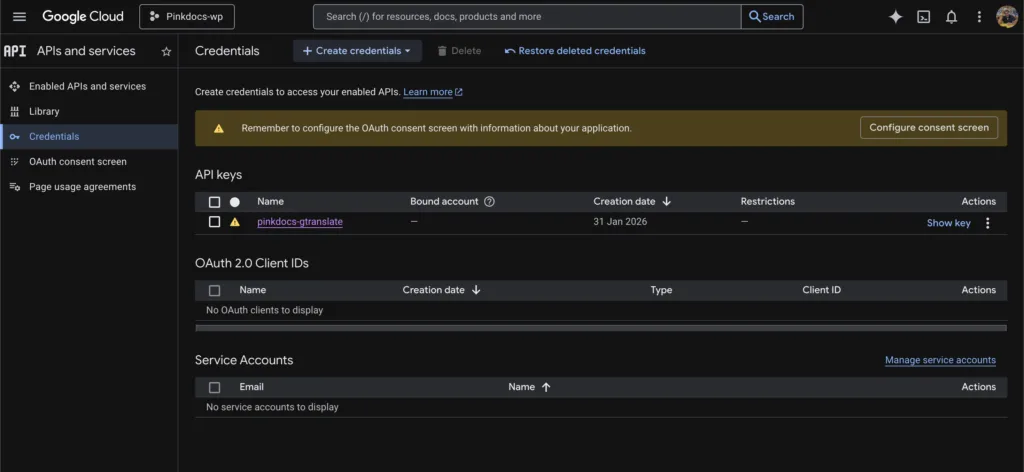This screenshot has height=472, width=1024.
Task: Sort API keys by Creation date
Action: point(632,201)
